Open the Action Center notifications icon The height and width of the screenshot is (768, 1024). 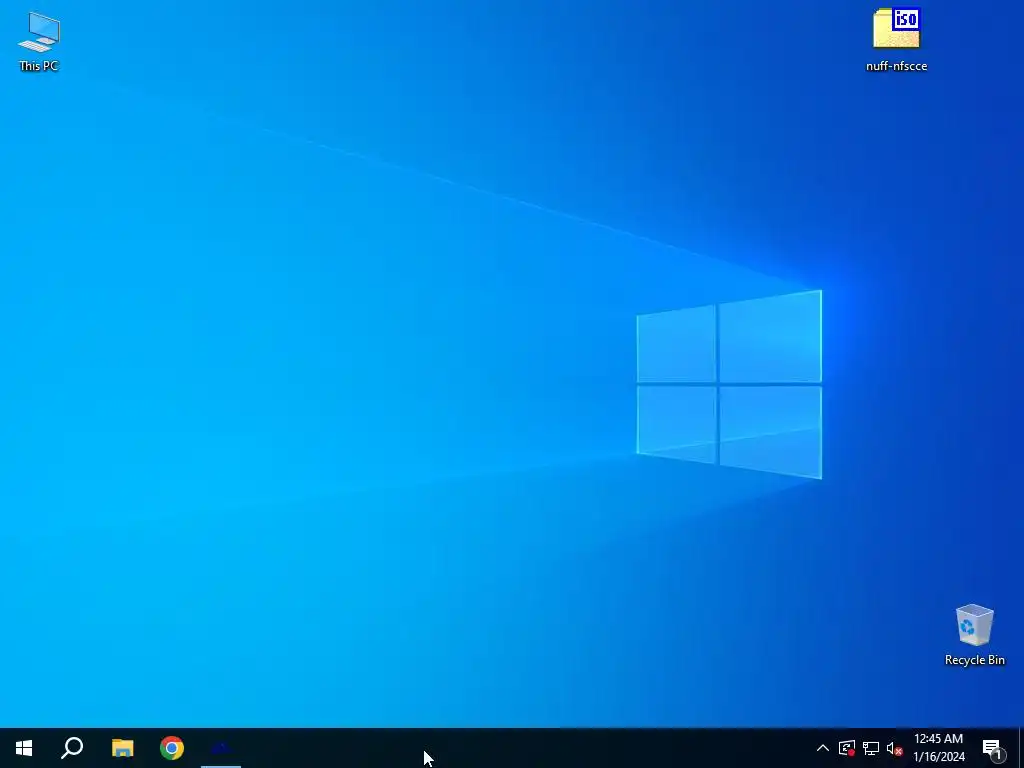[x=993, y=748]
